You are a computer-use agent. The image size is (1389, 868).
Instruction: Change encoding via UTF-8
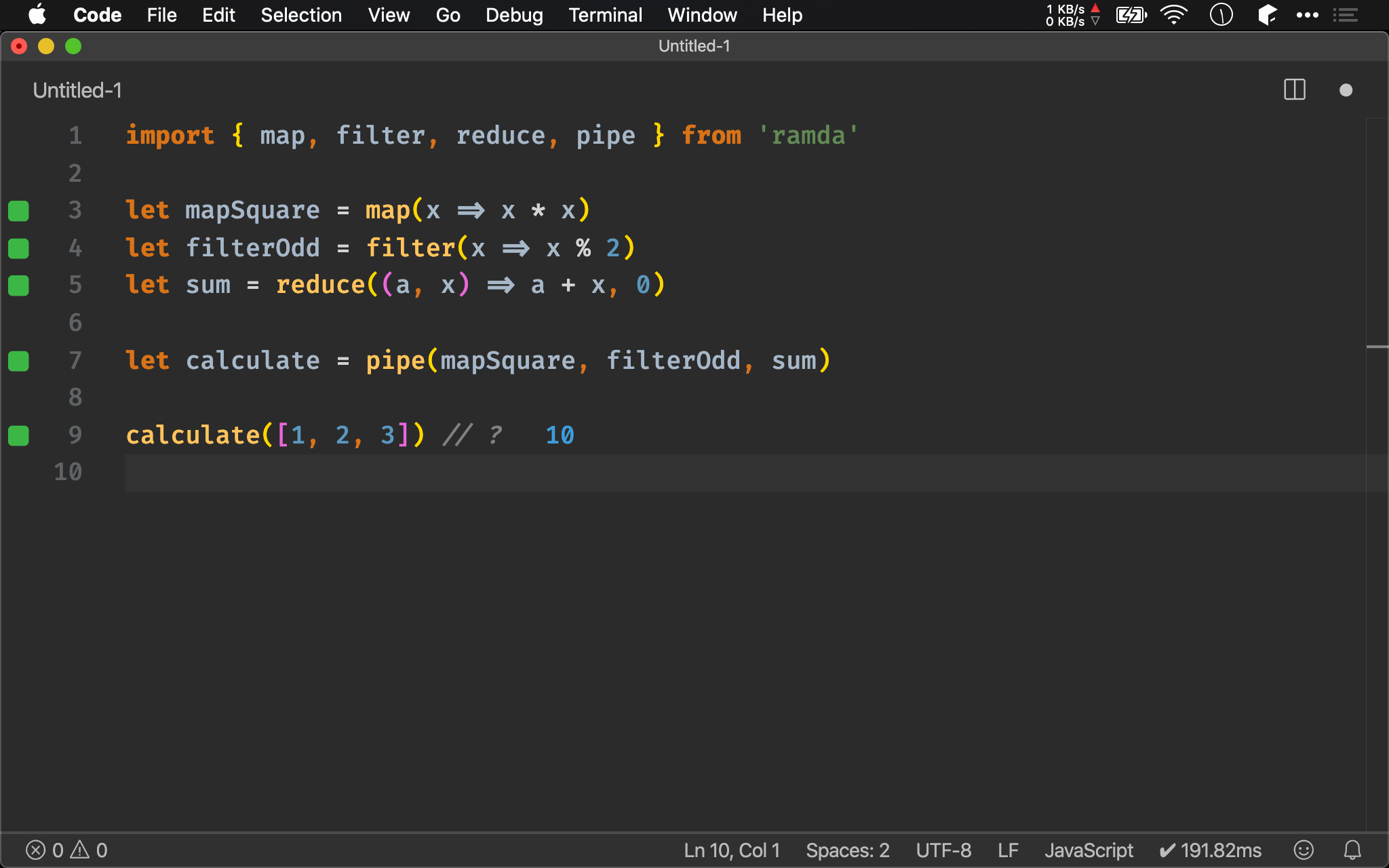[x=943, y=850]
